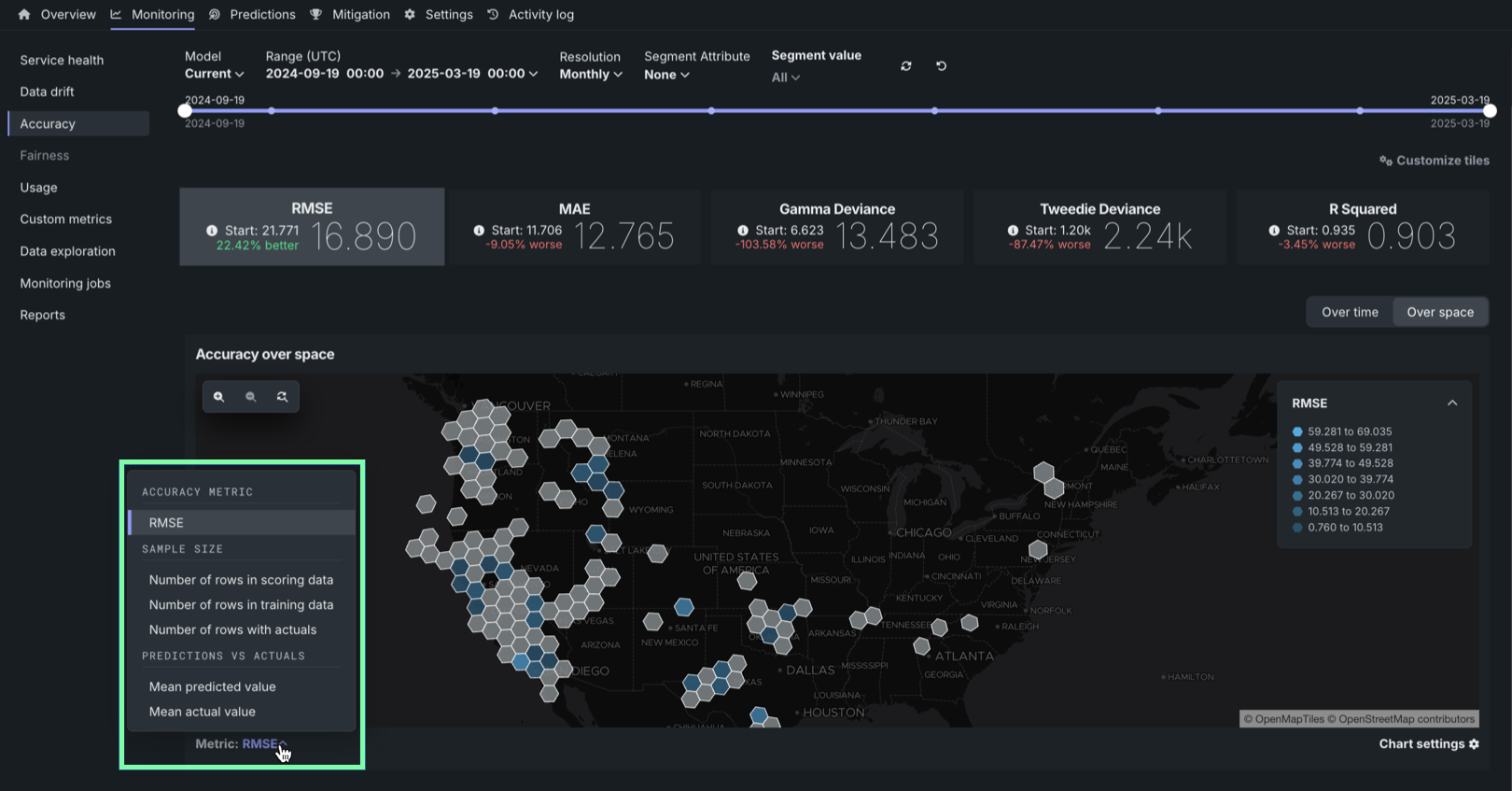Open the Predictions tab
Image resolution: width=1512 pixels, height=791 pixels.
coord(261,15)
